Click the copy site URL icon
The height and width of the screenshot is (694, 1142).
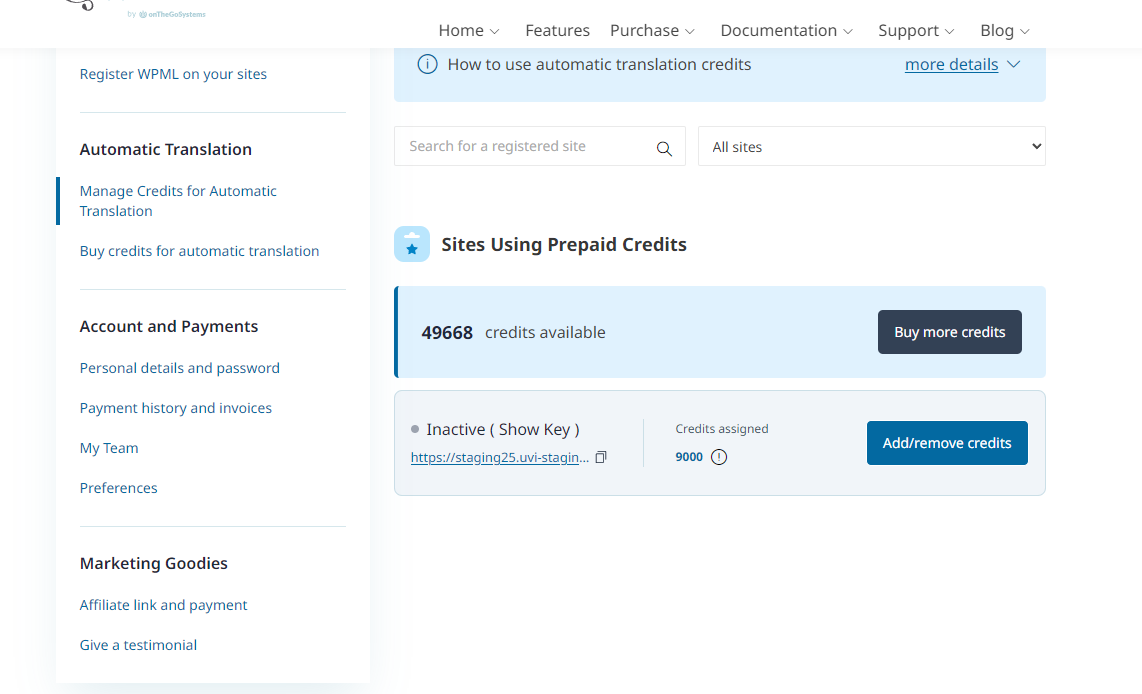(x=601, y=457)
